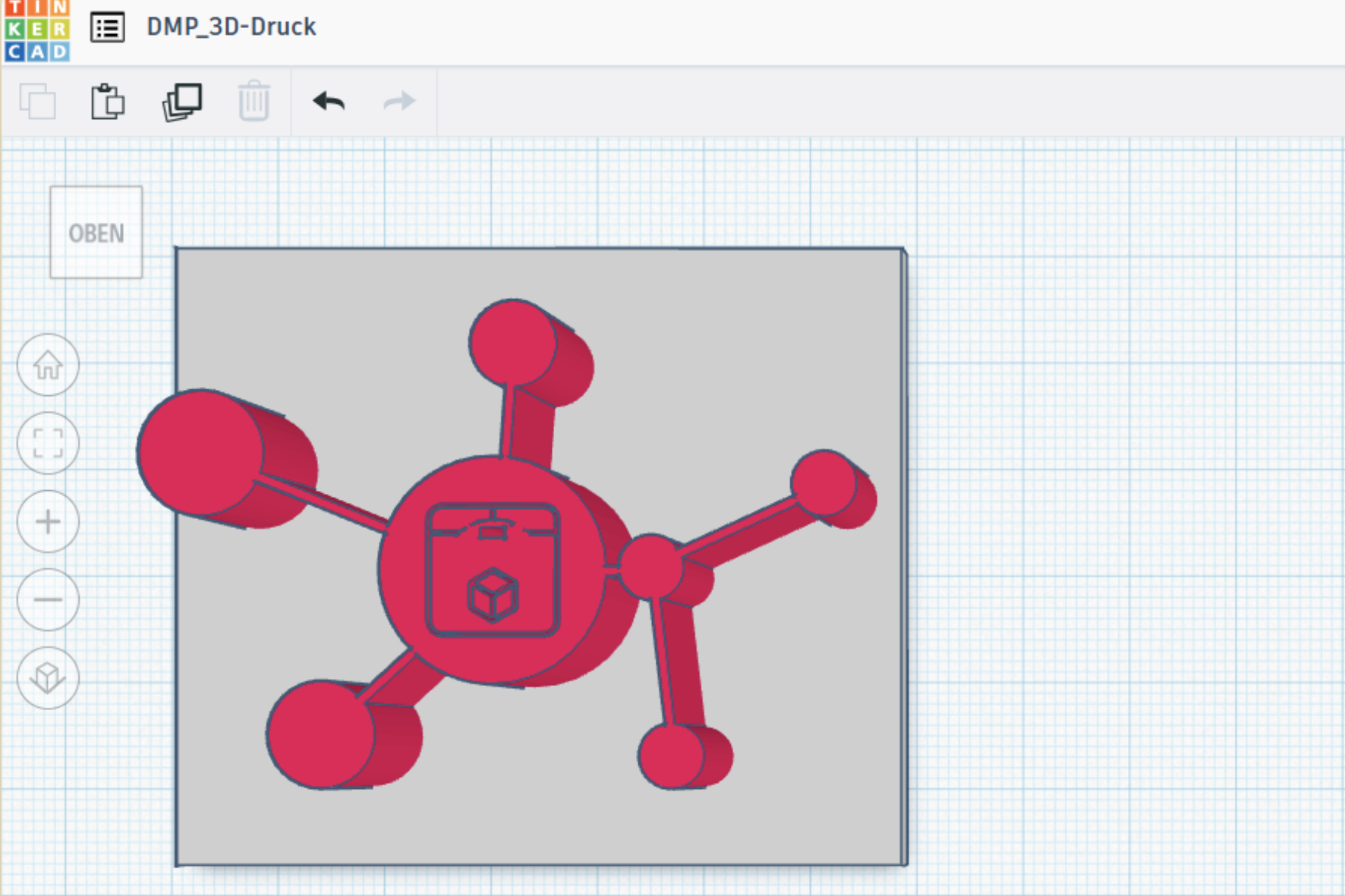Select the bottom-right red sphere node
The width and height of the screenshot is (1345, 896).
coord(671,756)
